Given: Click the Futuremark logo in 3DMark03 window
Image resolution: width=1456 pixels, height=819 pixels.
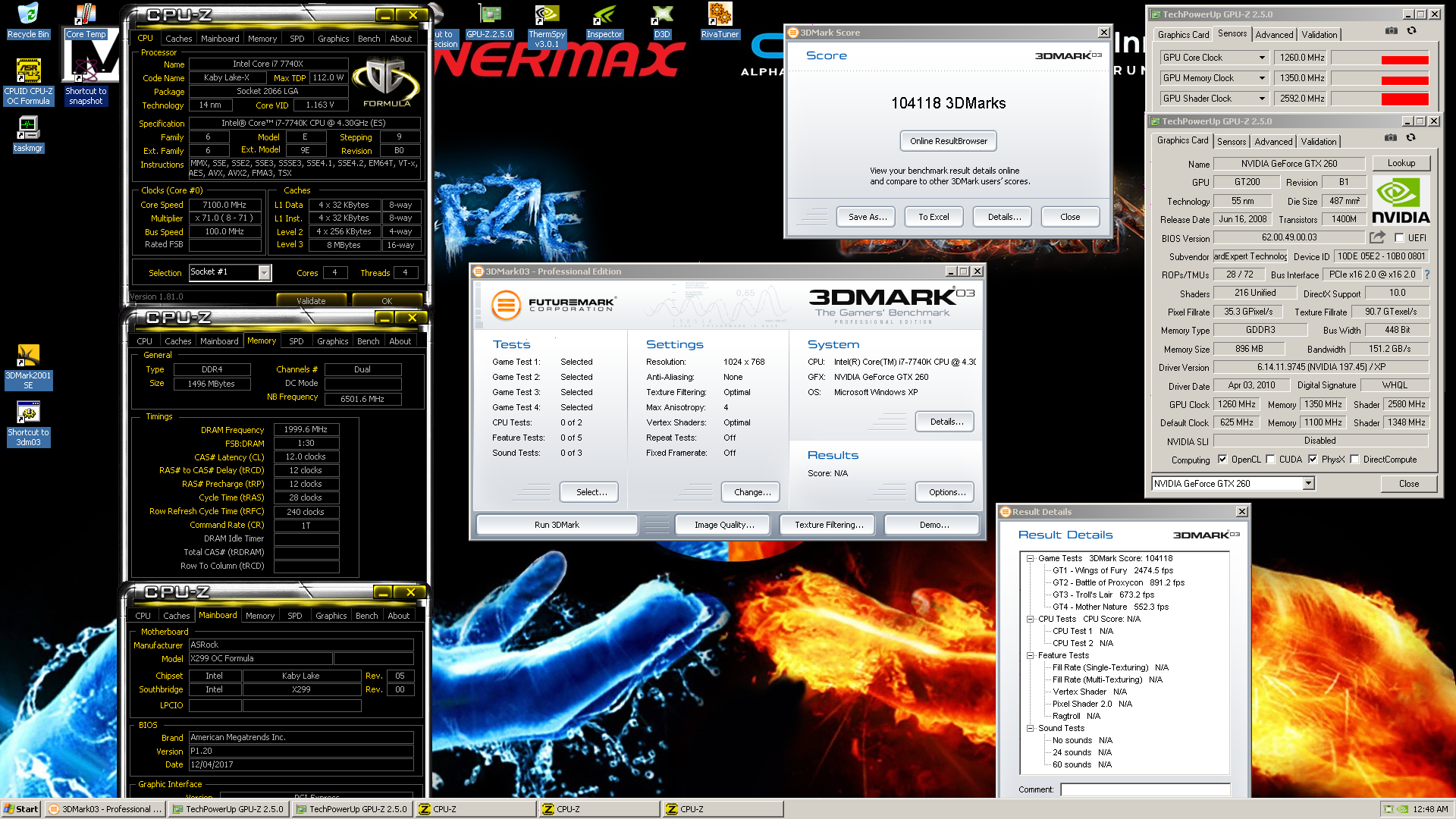Looking at the screenshot, I should tap(553, 305).
